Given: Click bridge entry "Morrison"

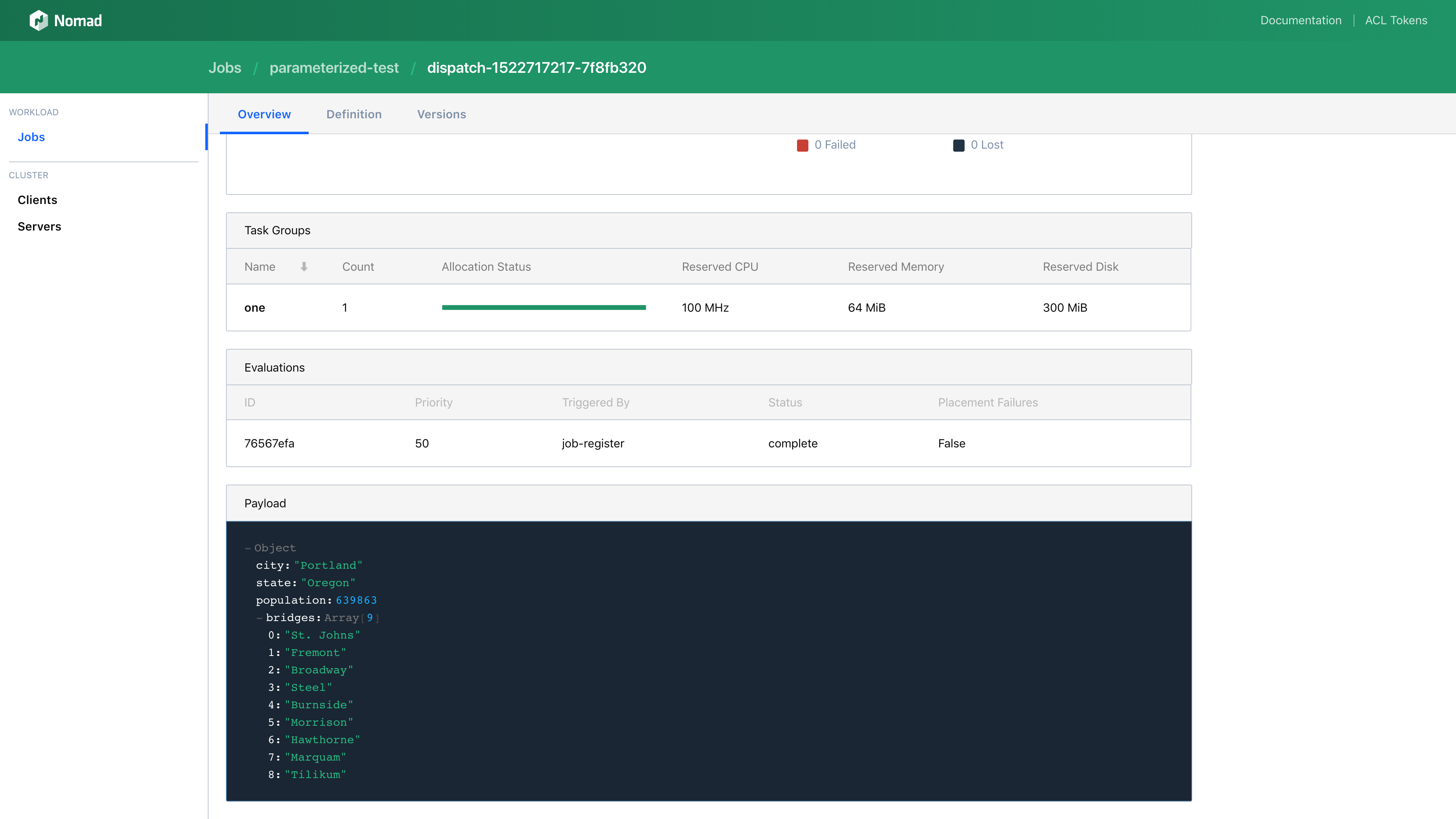Looking at the screenshot, I should (x=319, y=722).
